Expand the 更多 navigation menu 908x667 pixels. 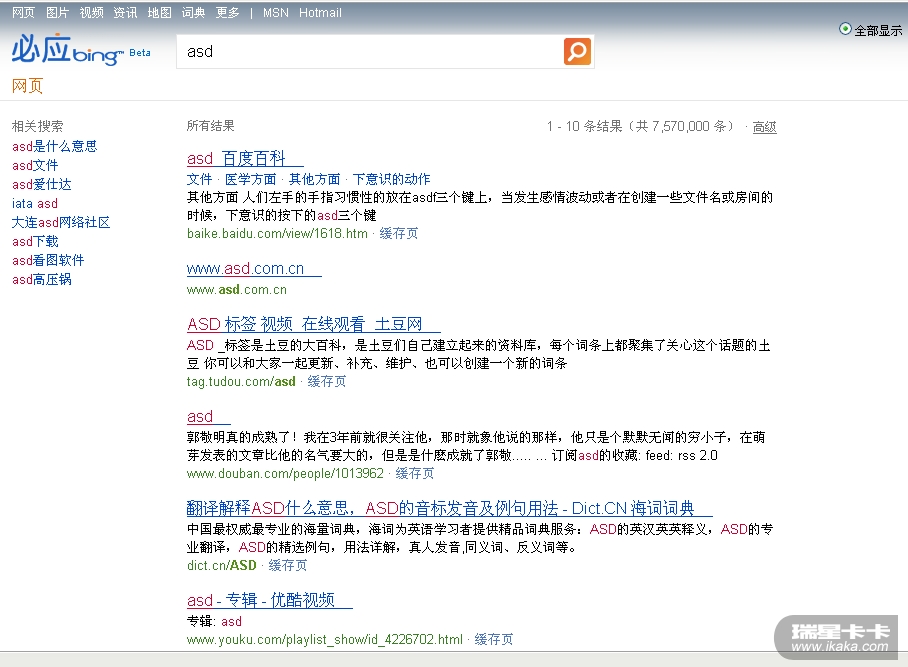click(228, 13)
